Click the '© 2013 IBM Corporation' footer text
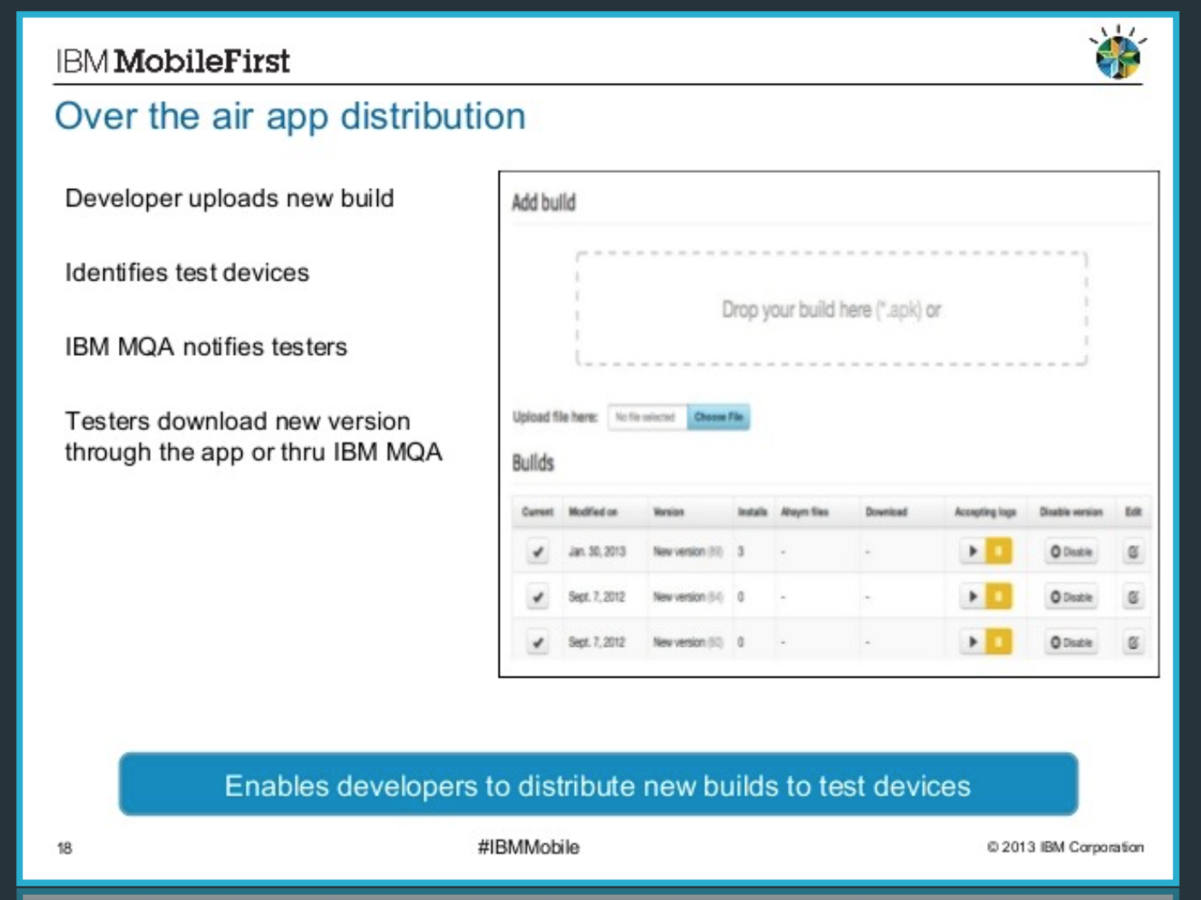The height and width of the screenshot is (900, 1201). tap(1065, 847)
